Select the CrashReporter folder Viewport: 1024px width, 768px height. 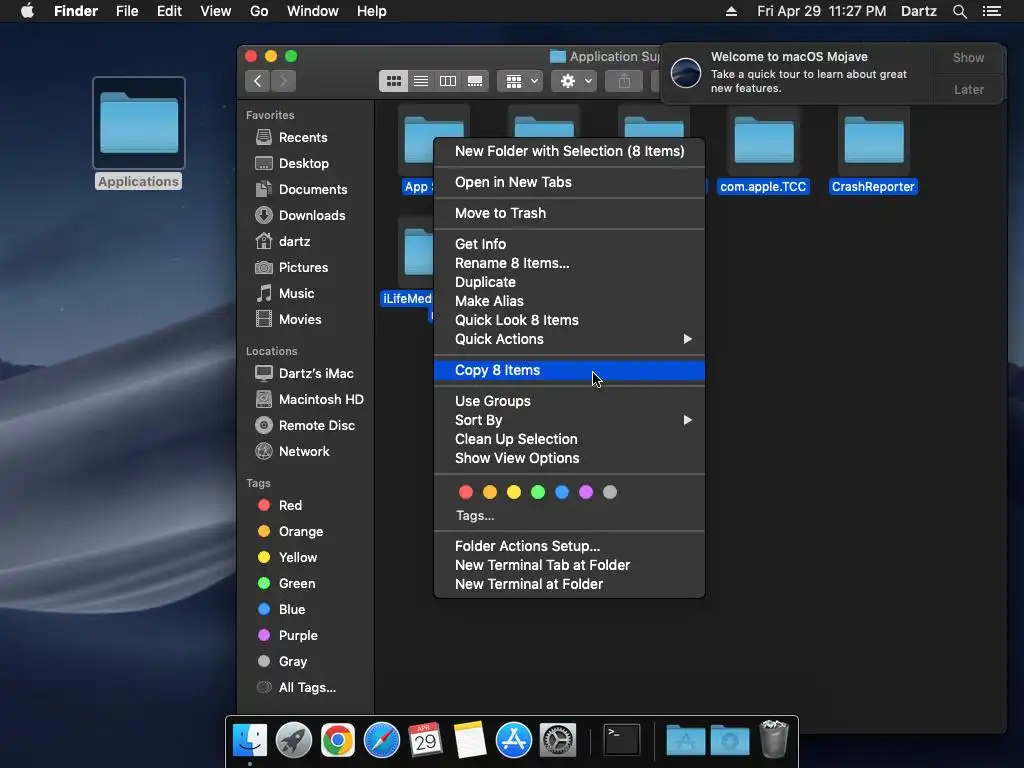point(873,152)
